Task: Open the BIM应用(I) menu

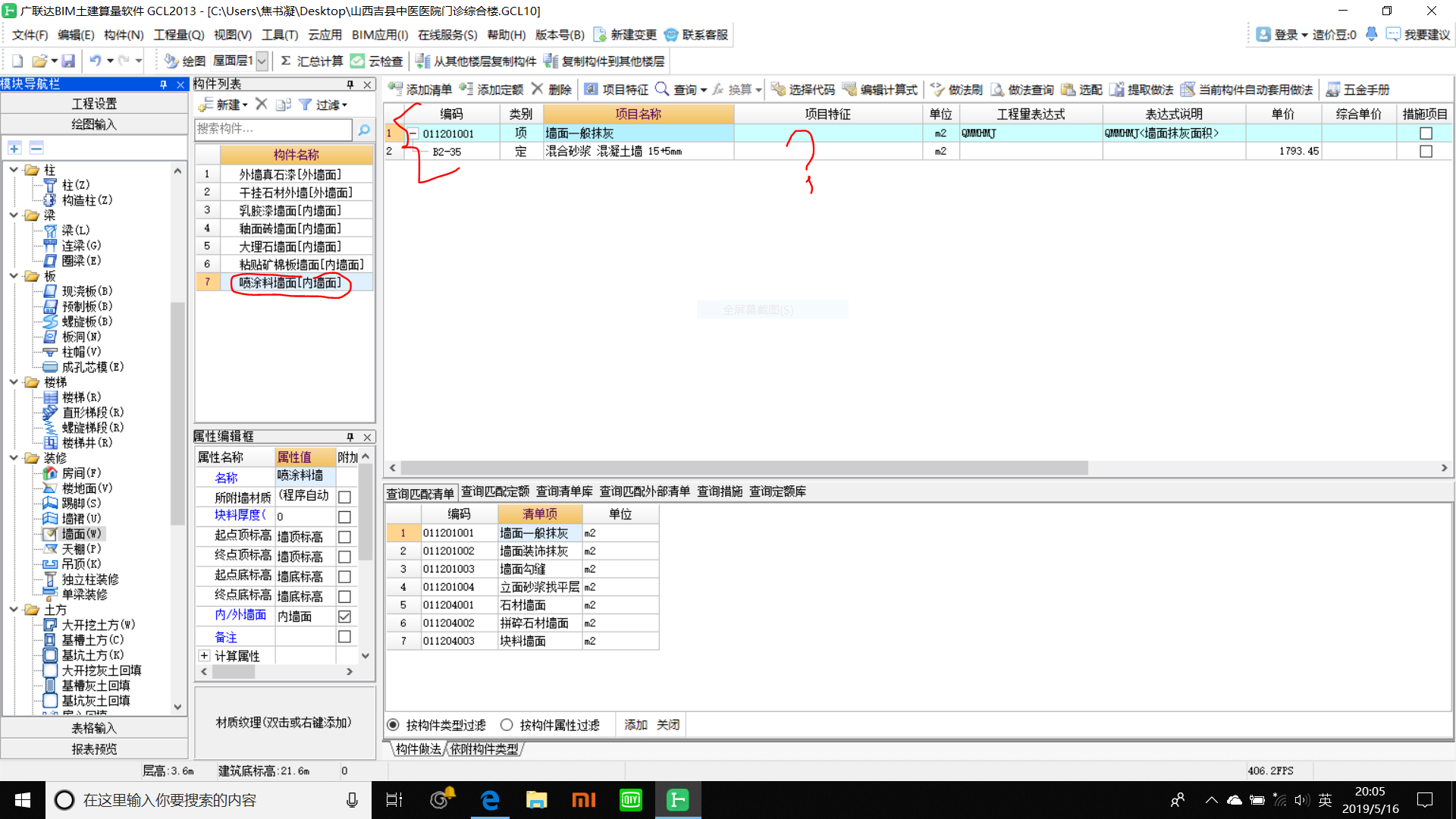Action: [x=380, y=35]
